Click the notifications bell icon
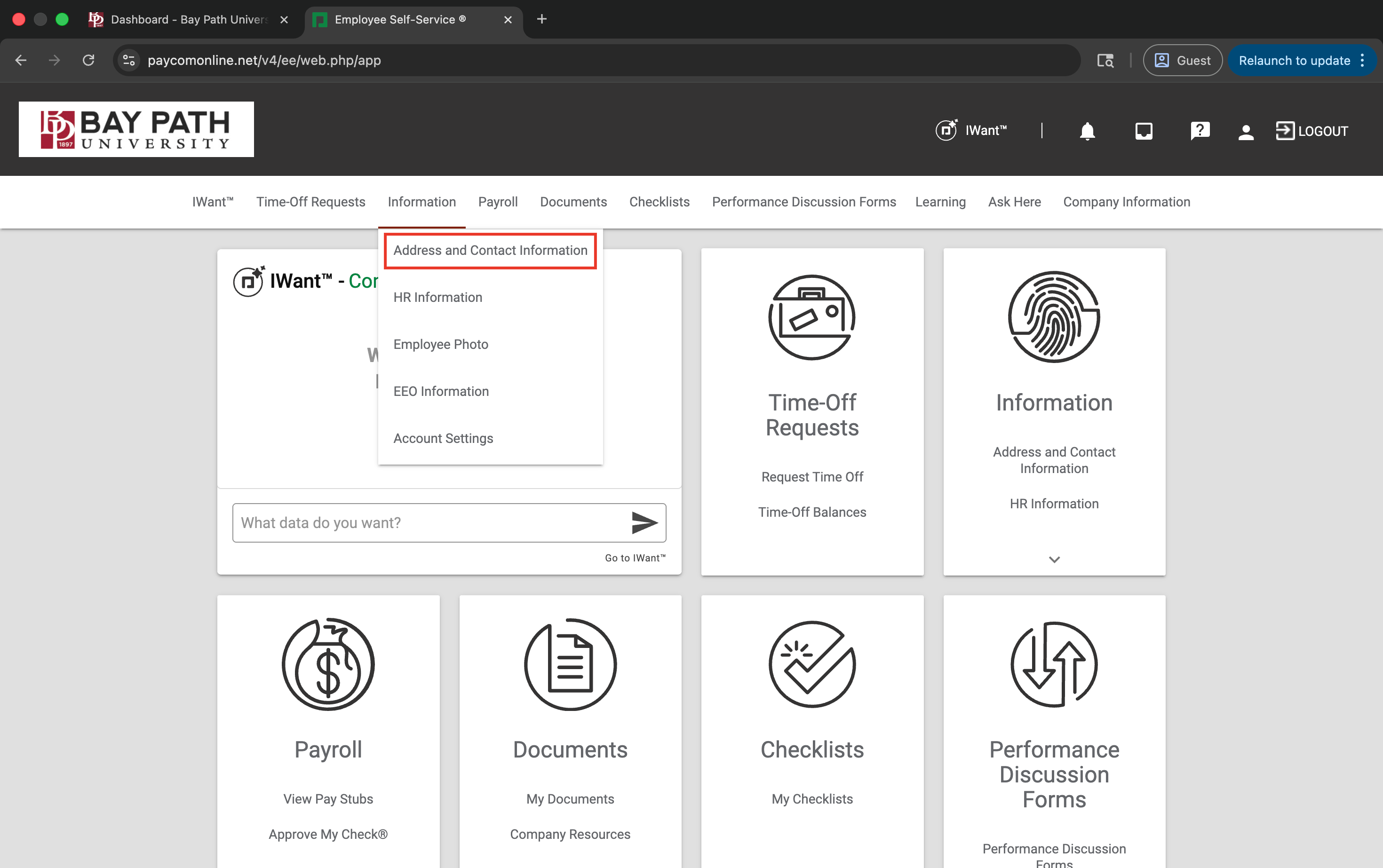The image size is (1383, 868). coord(1087,131)
